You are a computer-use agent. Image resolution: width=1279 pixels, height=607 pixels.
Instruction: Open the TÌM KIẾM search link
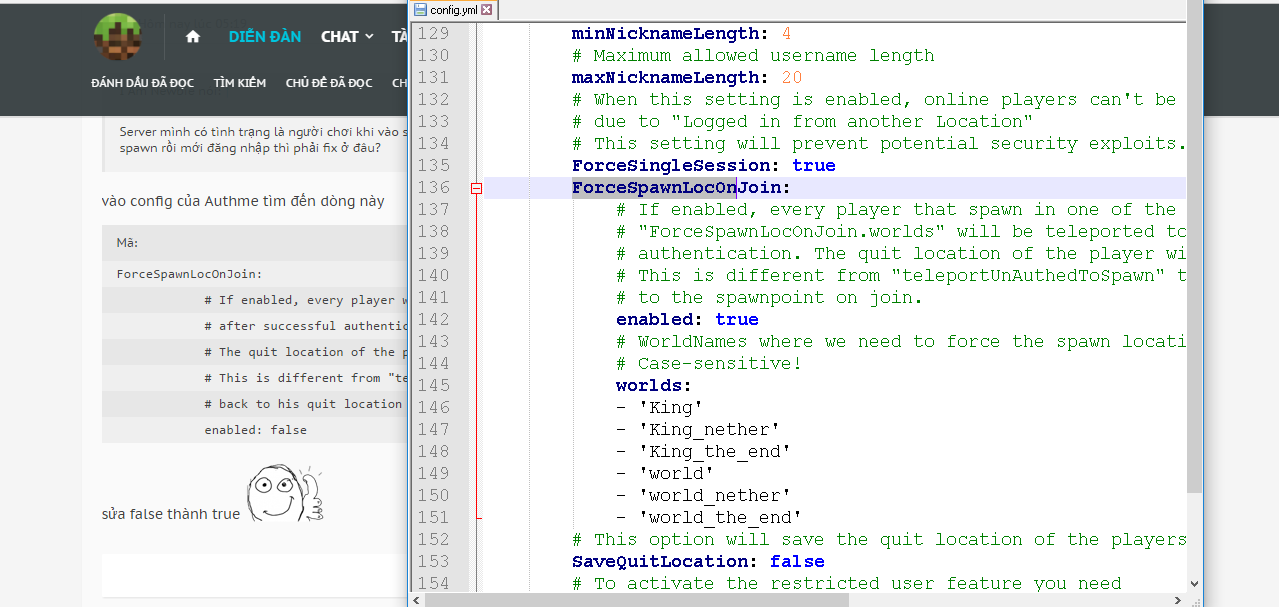click(x=239, y=83)
